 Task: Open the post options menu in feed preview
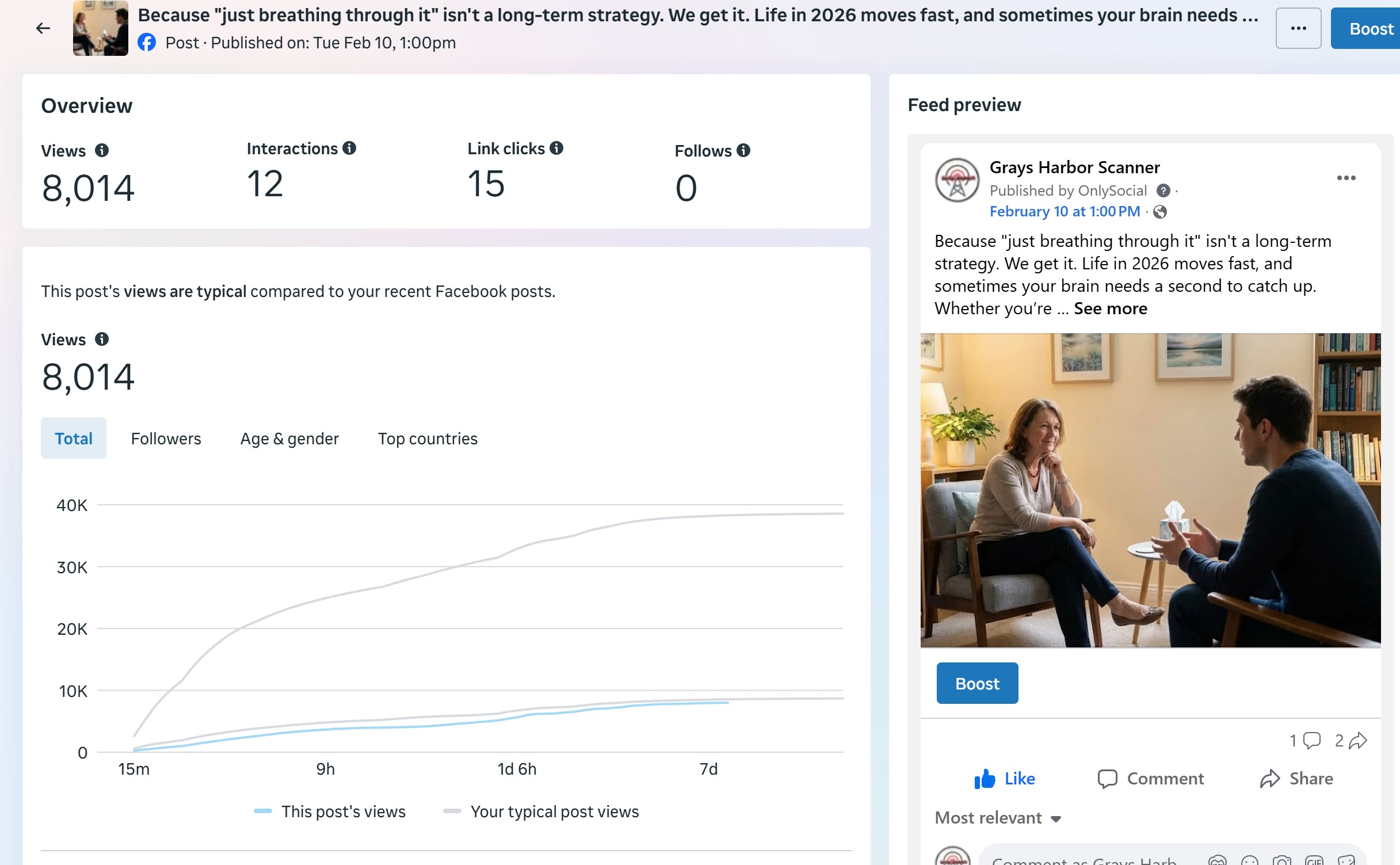tap(1346, 178)
